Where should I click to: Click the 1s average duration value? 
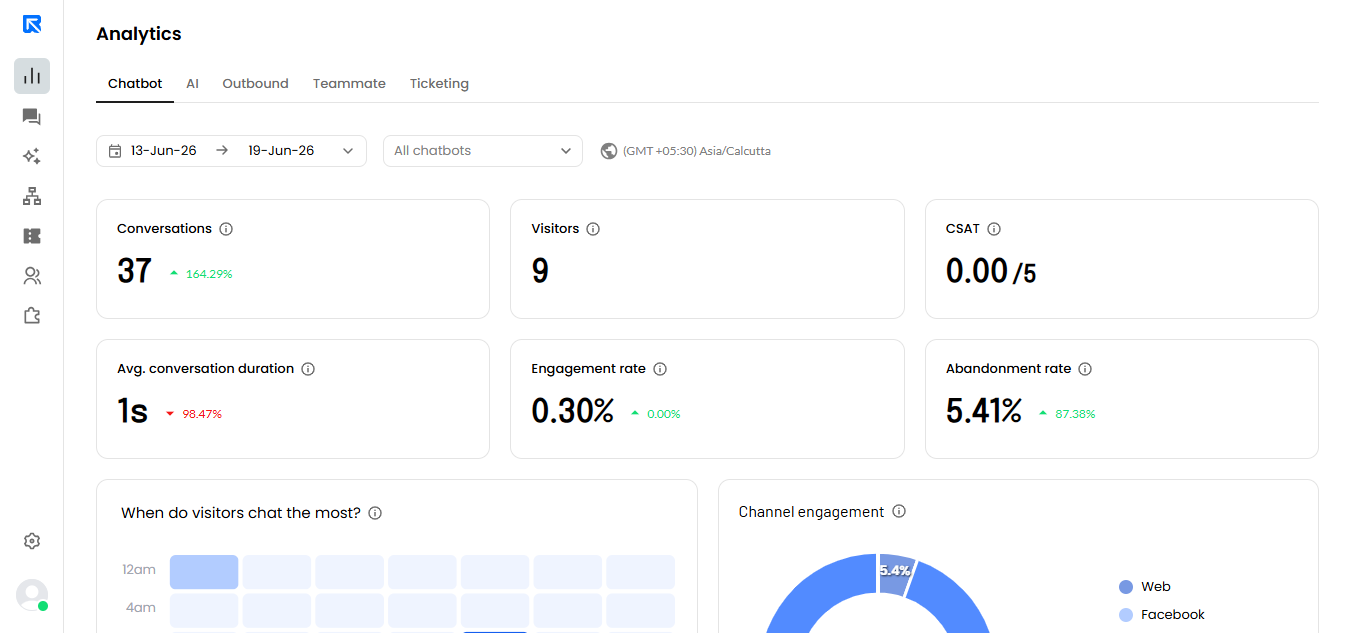click(132, 411)
